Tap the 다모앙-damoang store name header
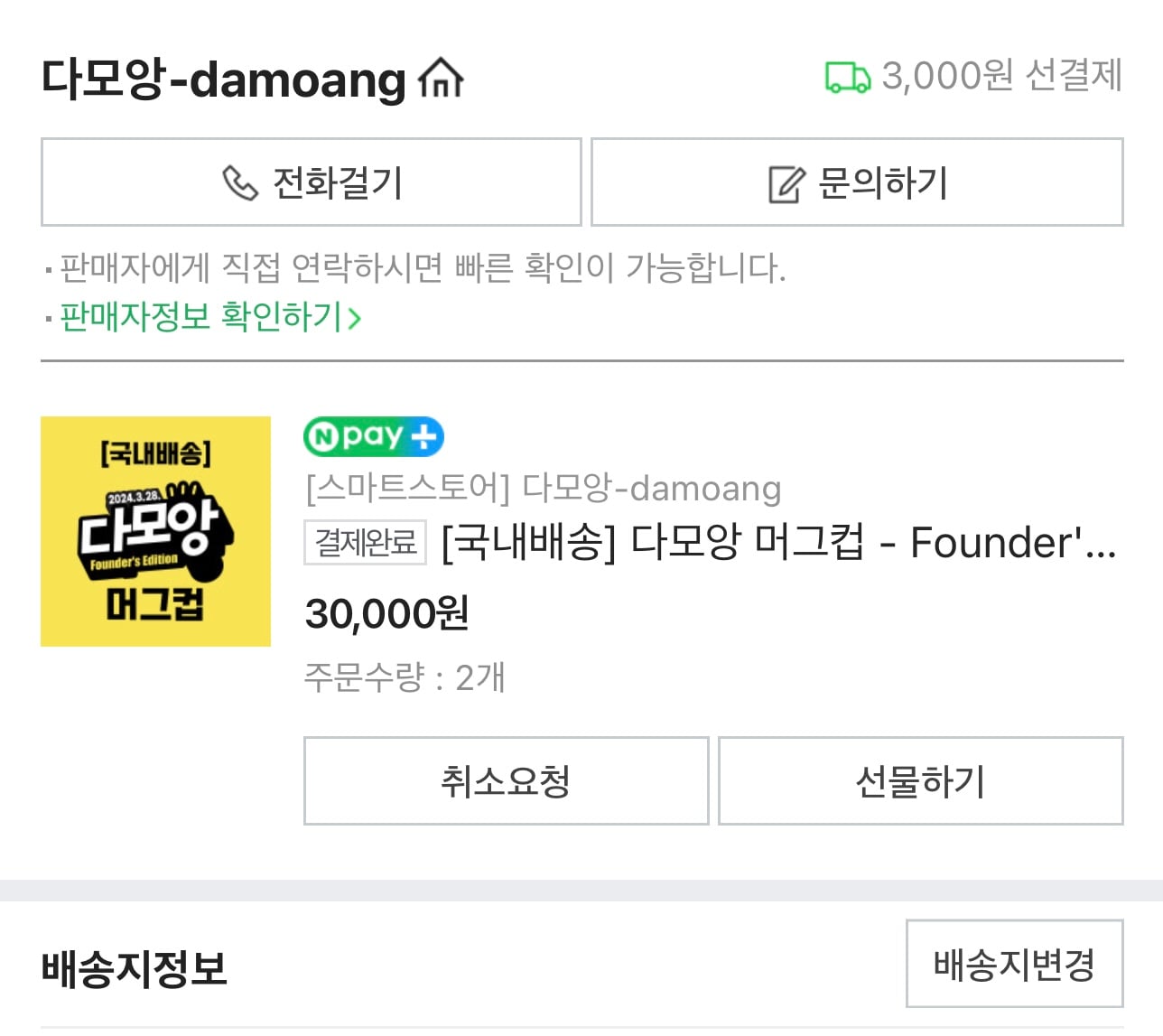The width and height of the screenshot is (1163, 1036). [x=224, y=79]
